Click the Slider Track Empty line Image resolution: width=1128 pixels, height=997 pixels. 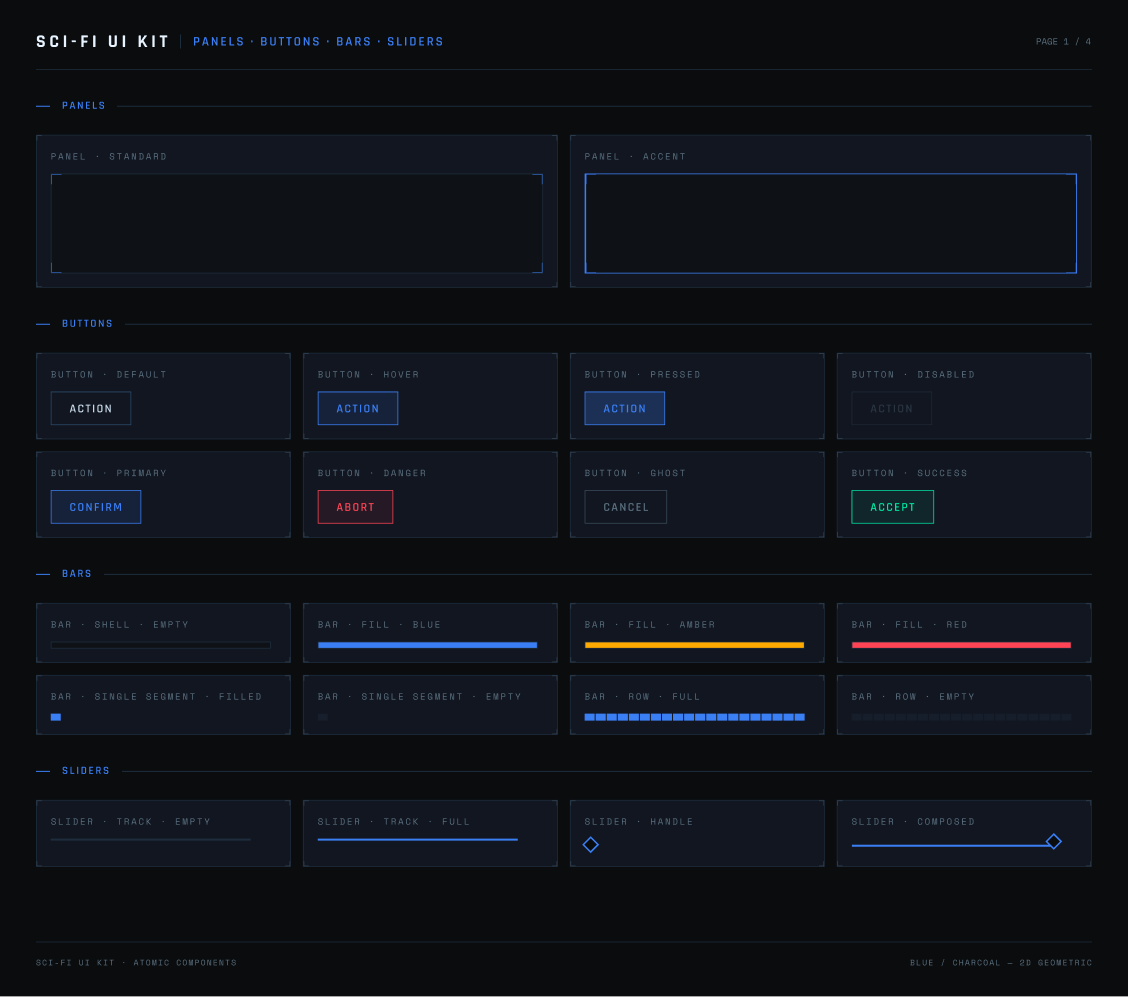[150, 839]
